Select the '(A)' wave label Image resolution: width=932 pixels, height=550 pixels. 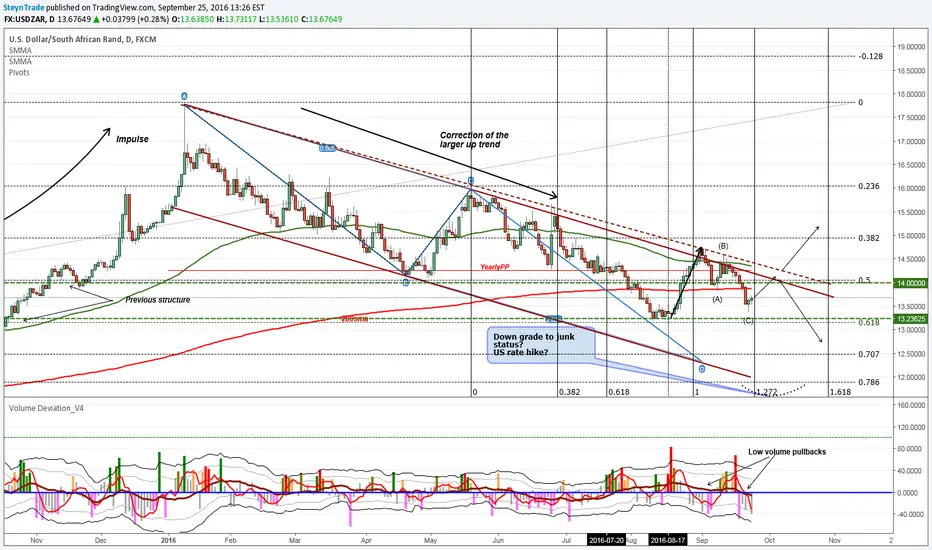(x=717, y=299)
